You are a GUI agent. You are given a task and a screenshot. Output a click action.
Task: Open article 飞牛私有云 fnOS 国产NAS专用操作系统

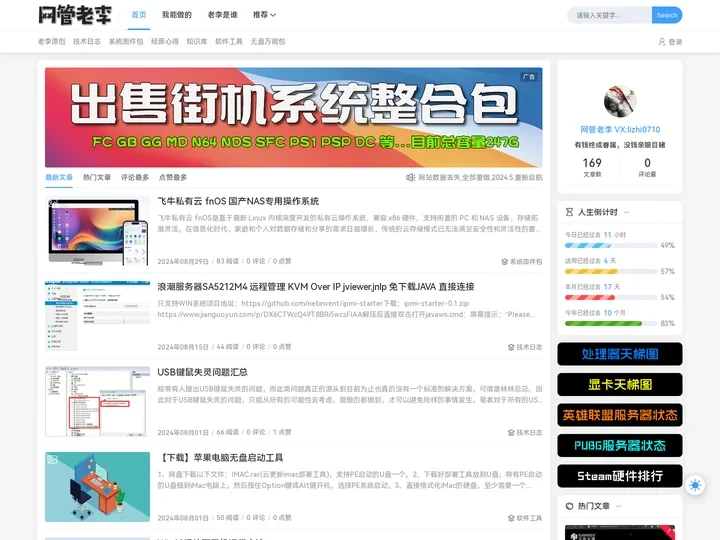pyautogui.click(x=238, y=201)
